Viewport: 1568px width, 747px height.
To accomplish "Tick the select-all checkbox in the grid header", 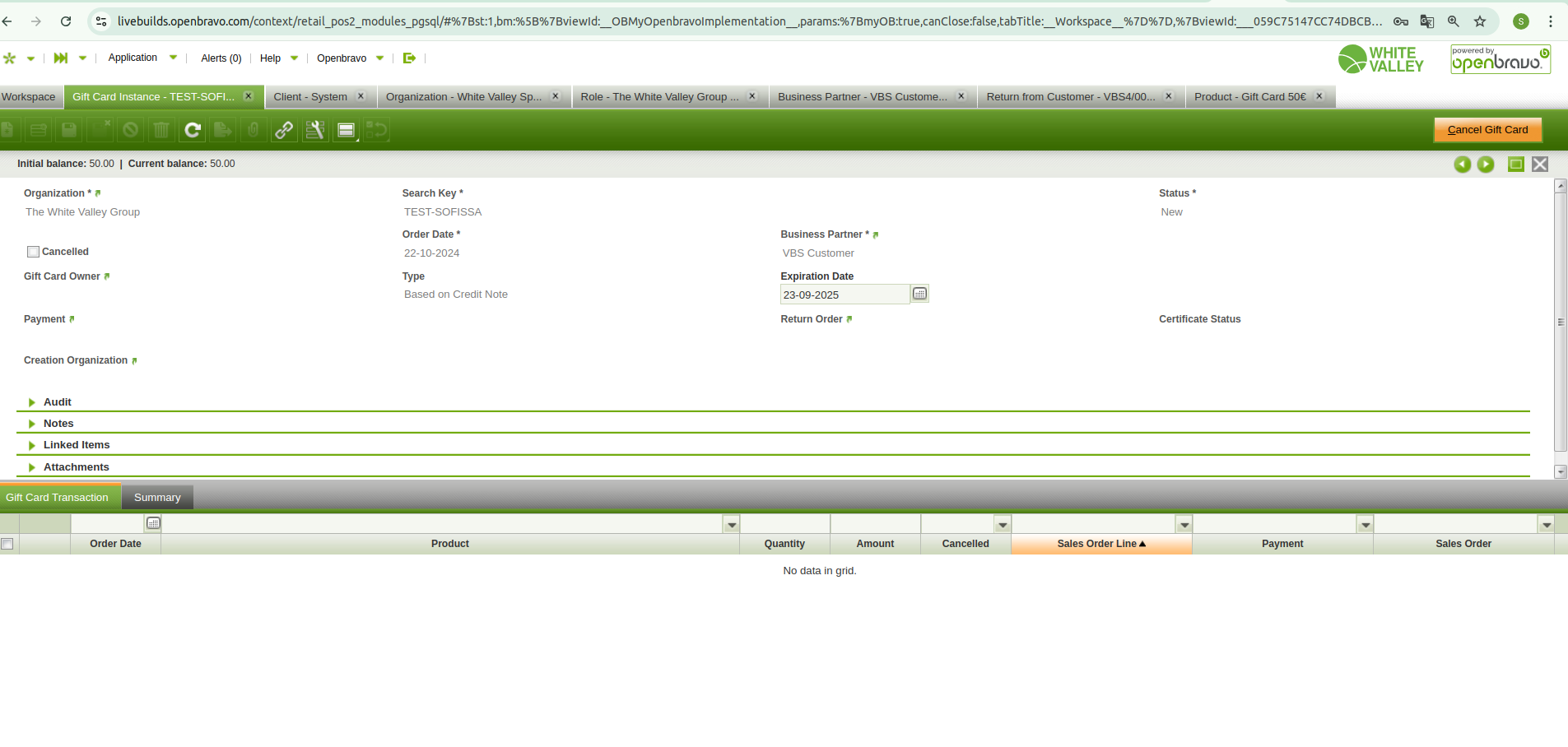I will [7, 544].
